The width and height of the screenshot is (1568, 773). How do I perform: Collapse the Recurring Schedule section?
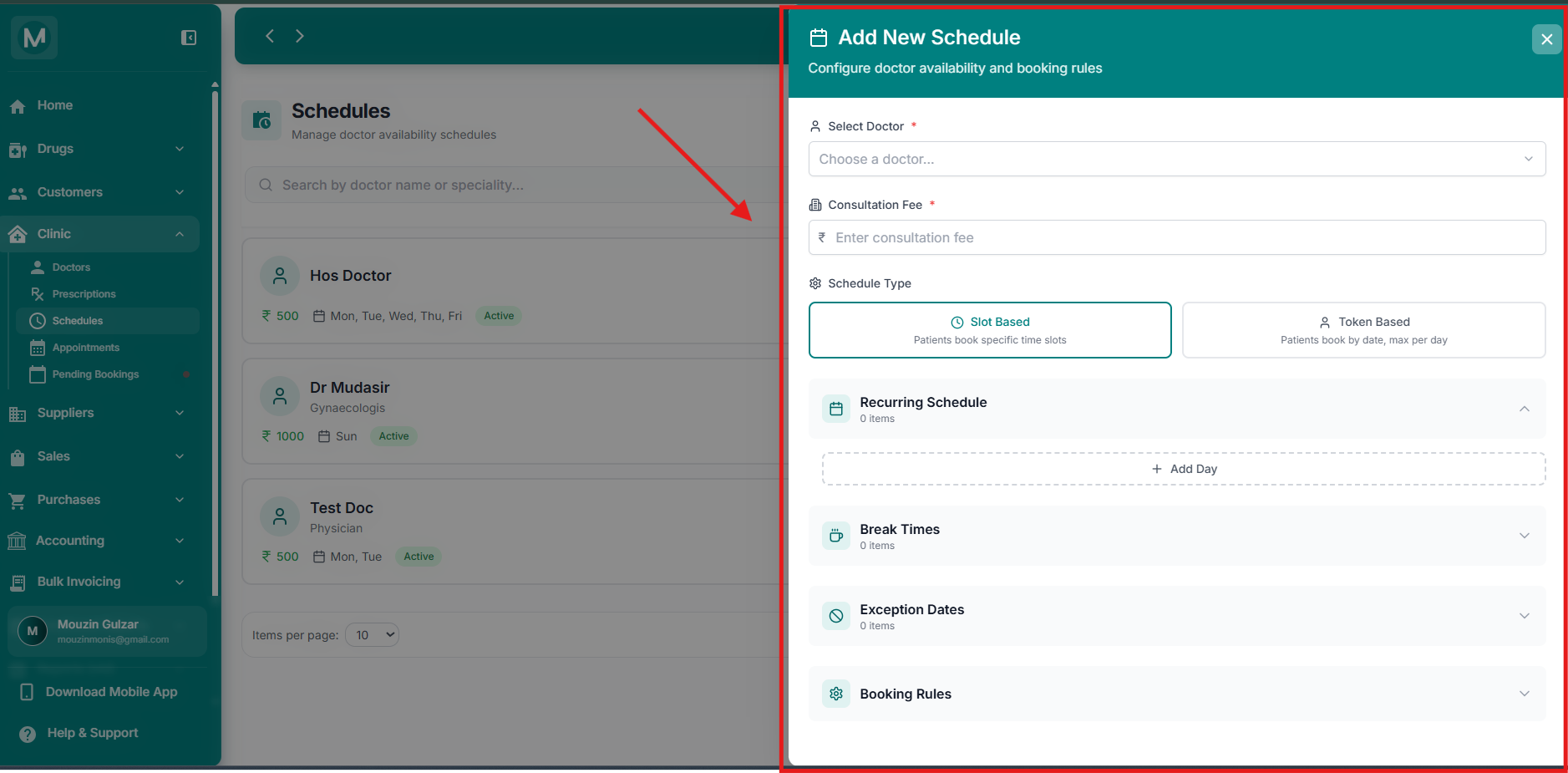(x=1525, y=409)
